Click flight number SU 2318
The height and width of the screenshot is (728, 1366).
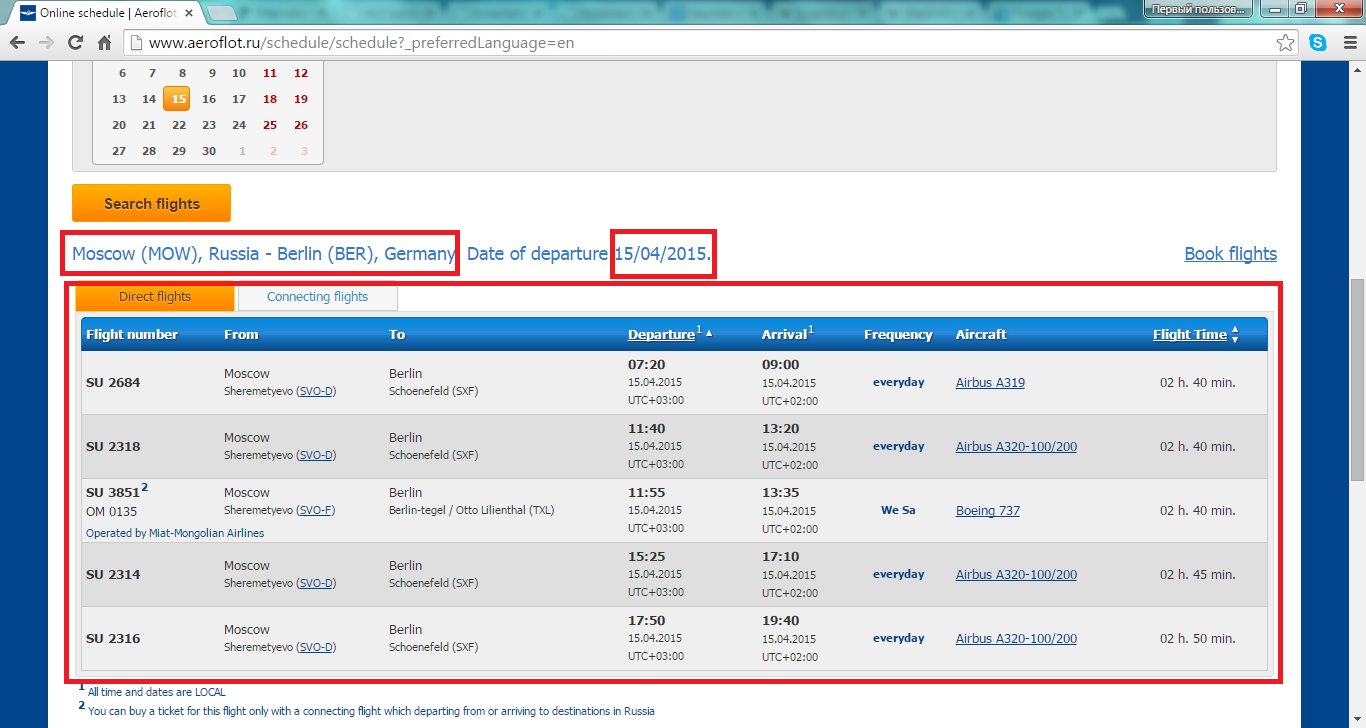pyautogui.click(x=113, y=446)
